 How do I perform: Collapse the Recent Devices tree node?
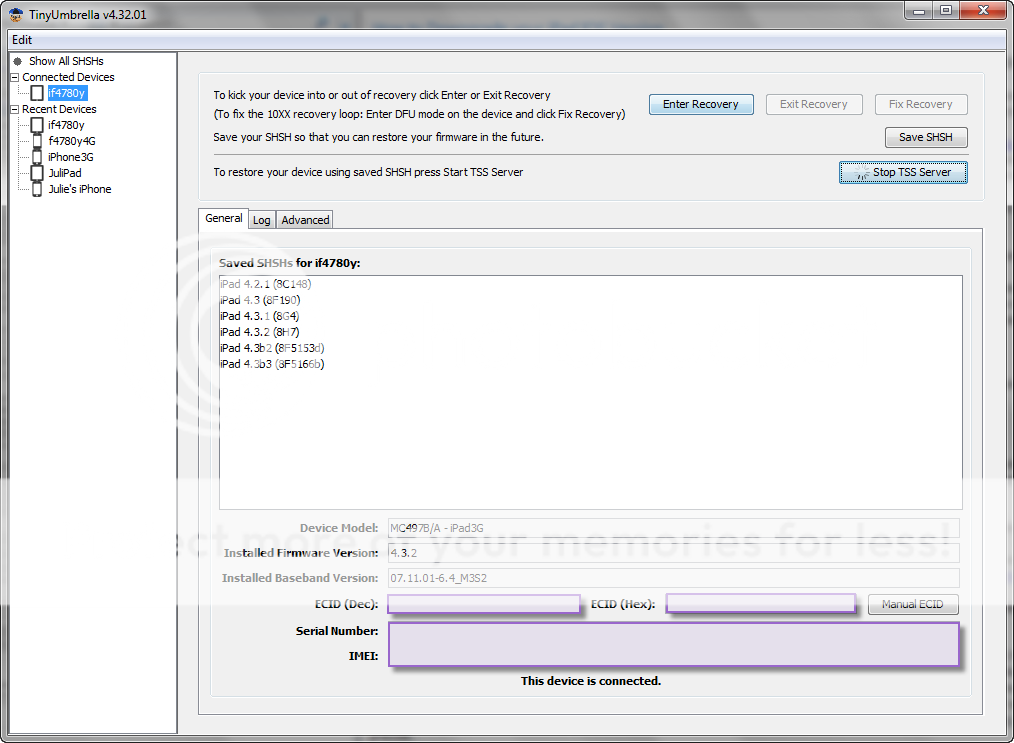coord(15,109)
